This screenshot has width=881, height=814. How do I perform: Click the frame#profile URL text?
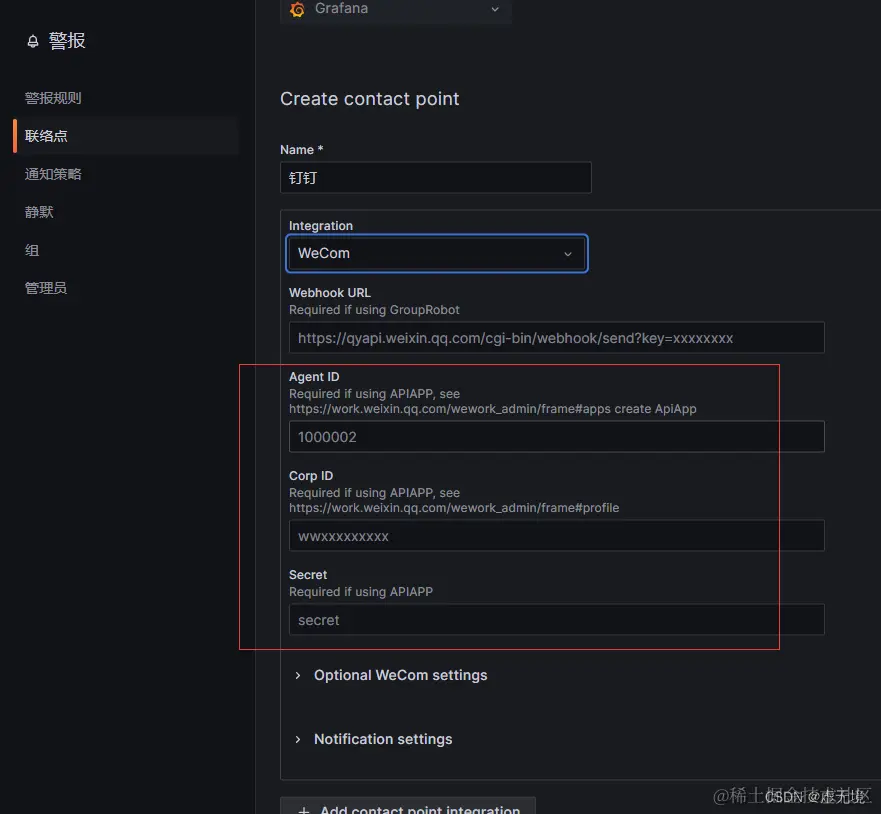click(454, 508)
